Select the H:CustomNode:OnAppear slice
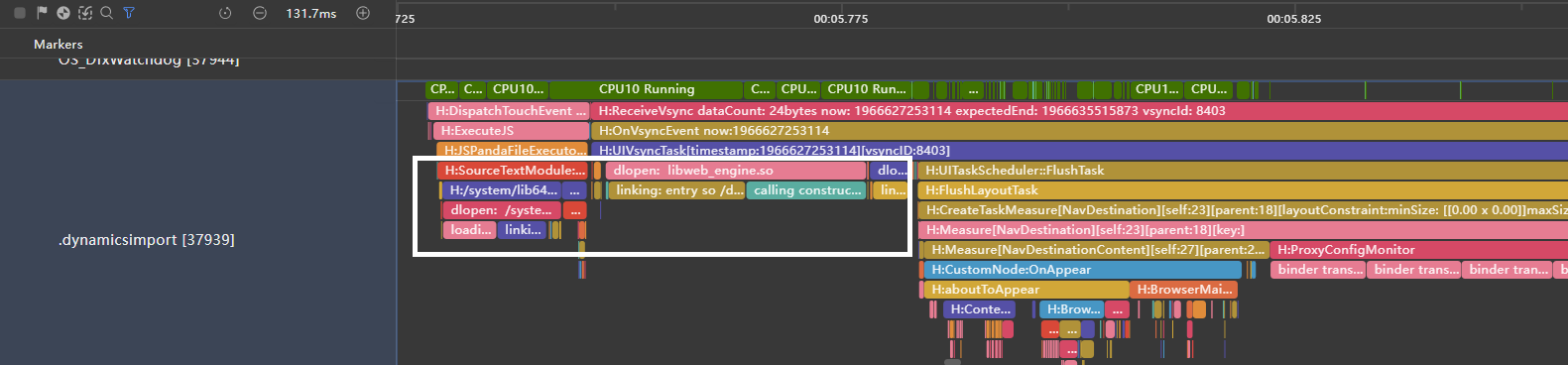The width and height of the screenshot is (1568, 365). 1082,270
